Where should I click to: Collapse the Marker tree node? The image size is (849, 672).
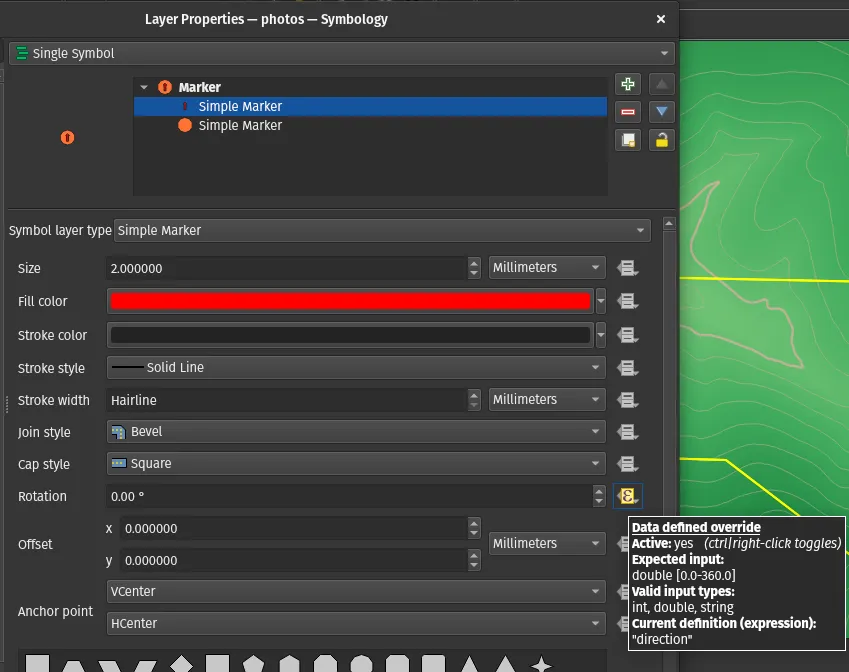[x=144, y=88]
